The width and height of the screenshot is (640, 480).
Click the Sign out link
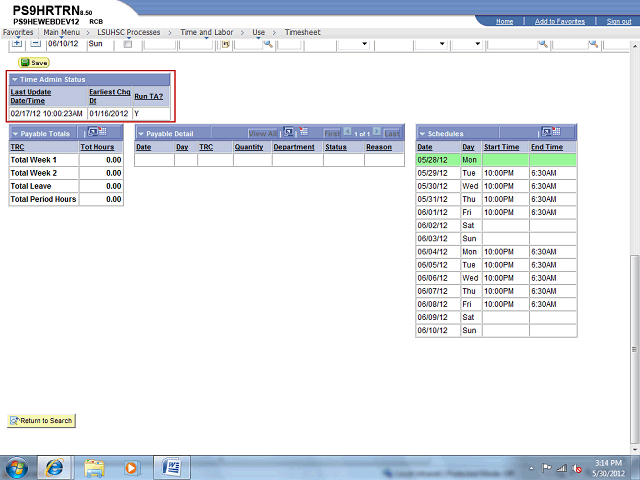(618, 21)
